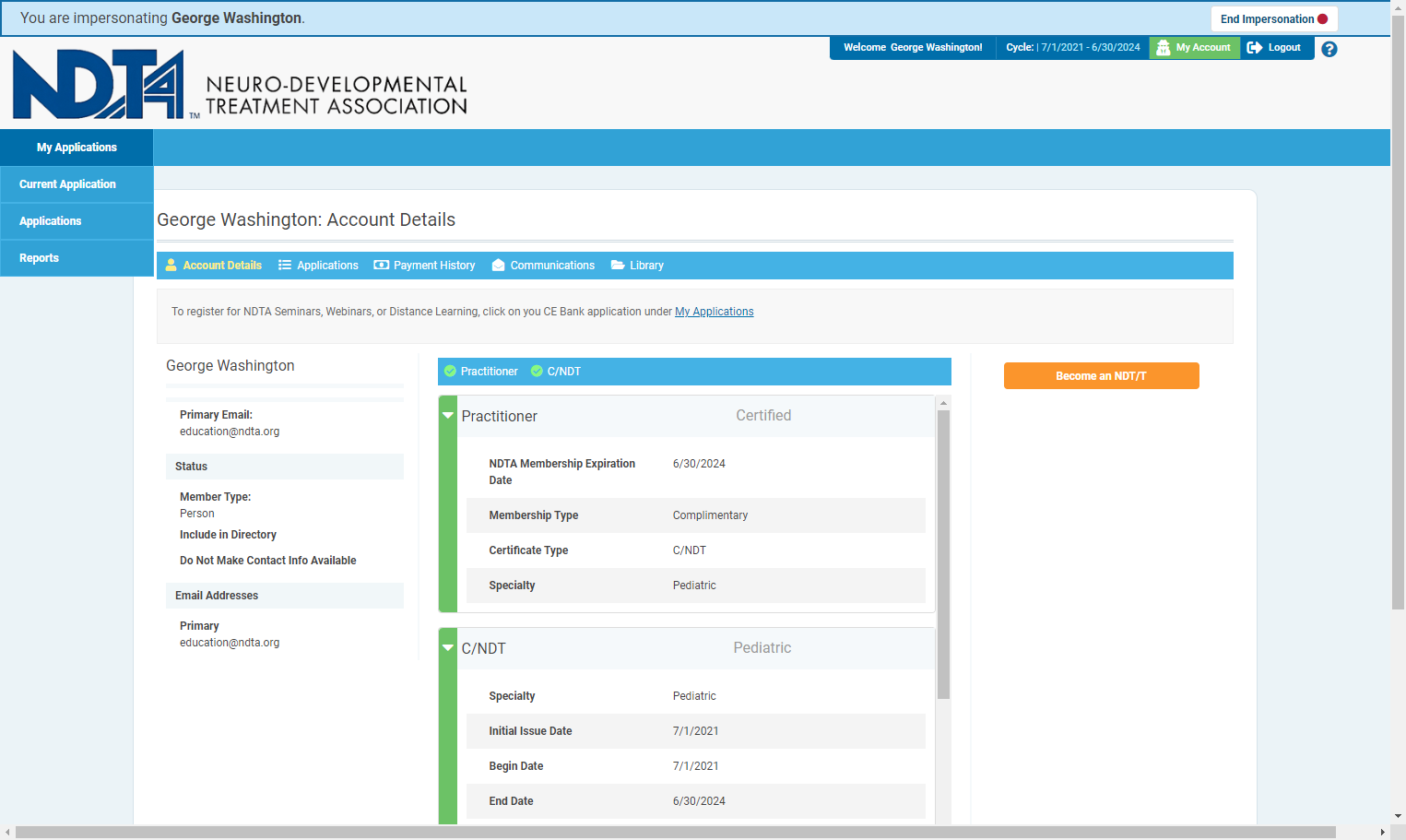This screenshot has height=840, width=1406.
Task: Click the page scrollbar down arrow
Action: [x=1399, y=816]
